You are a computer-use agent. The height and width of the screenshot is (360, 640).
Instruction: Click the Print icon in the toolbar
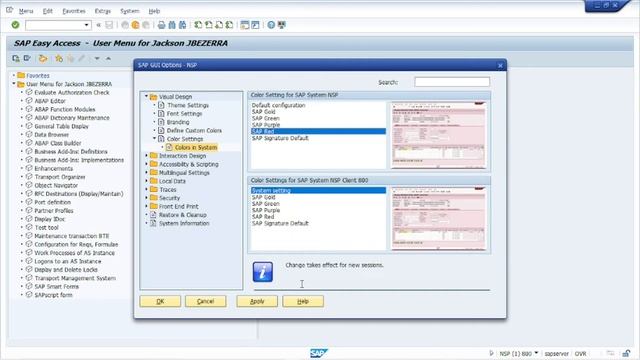(162, 25)
